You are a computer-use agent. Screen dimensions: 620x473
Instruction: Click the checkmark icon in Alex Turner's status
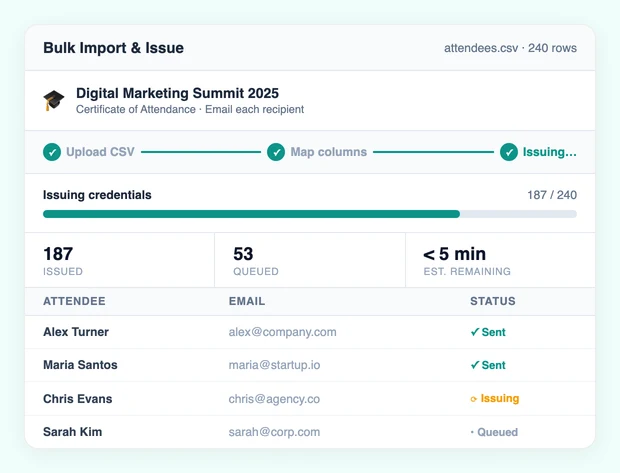coord(475,332)
